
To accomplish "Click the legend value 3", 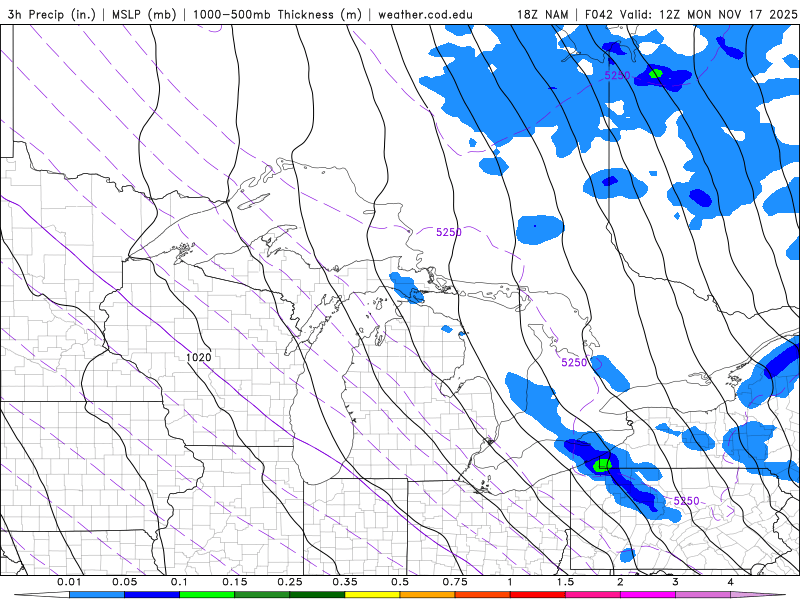I will (x=675, y=582).
